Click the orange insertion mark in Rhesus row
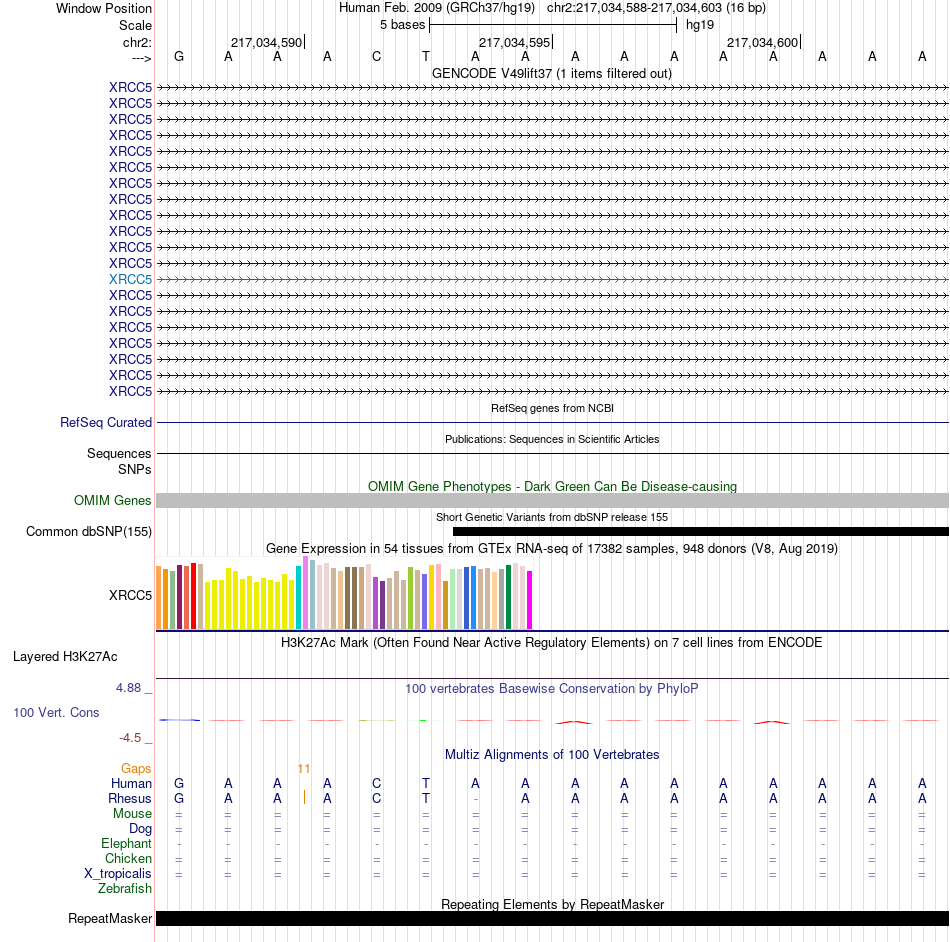Viewport: 950px width, 942px height. pos(304,798)
